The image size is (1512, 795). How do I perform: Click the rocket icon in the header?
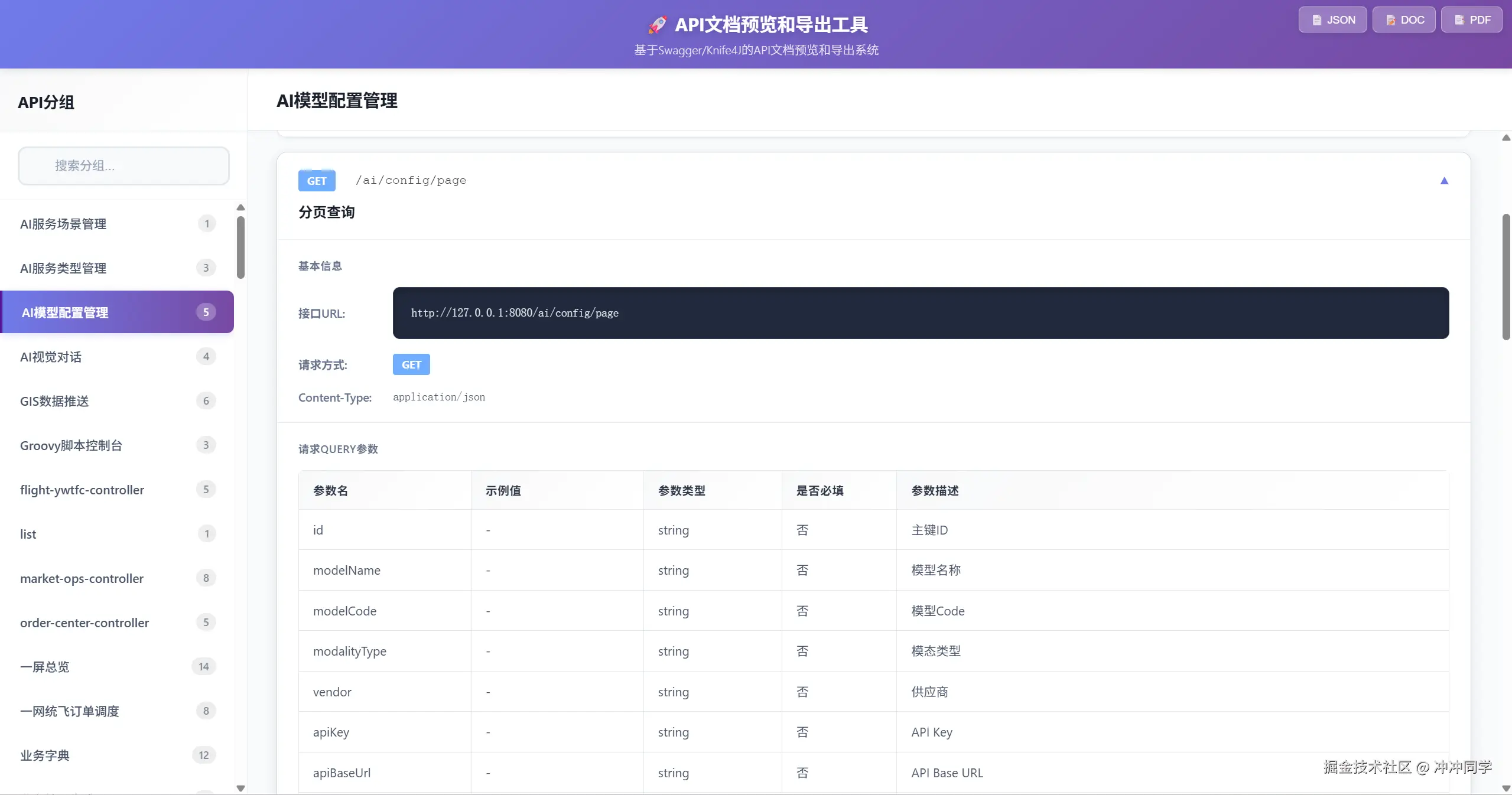coord(657,25)
